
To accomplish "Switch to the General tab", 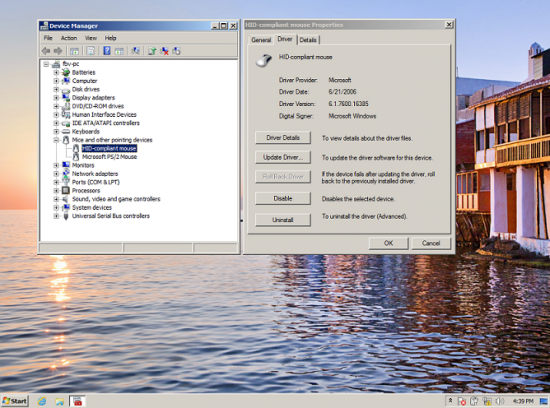I will [x=261, y=40].
